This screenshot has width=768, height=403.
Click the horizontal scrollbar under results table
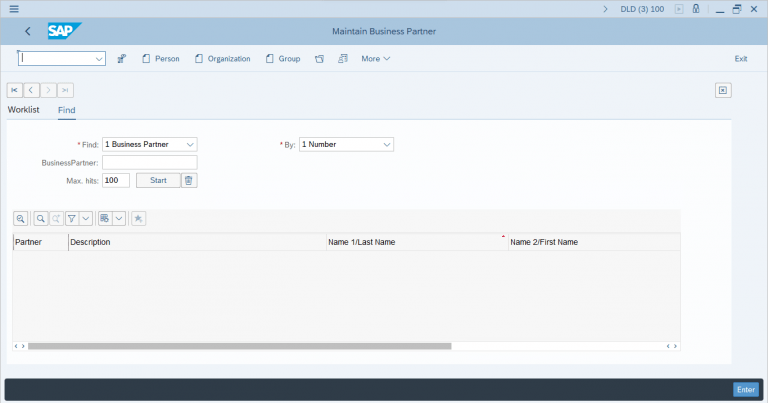point(240,346)
